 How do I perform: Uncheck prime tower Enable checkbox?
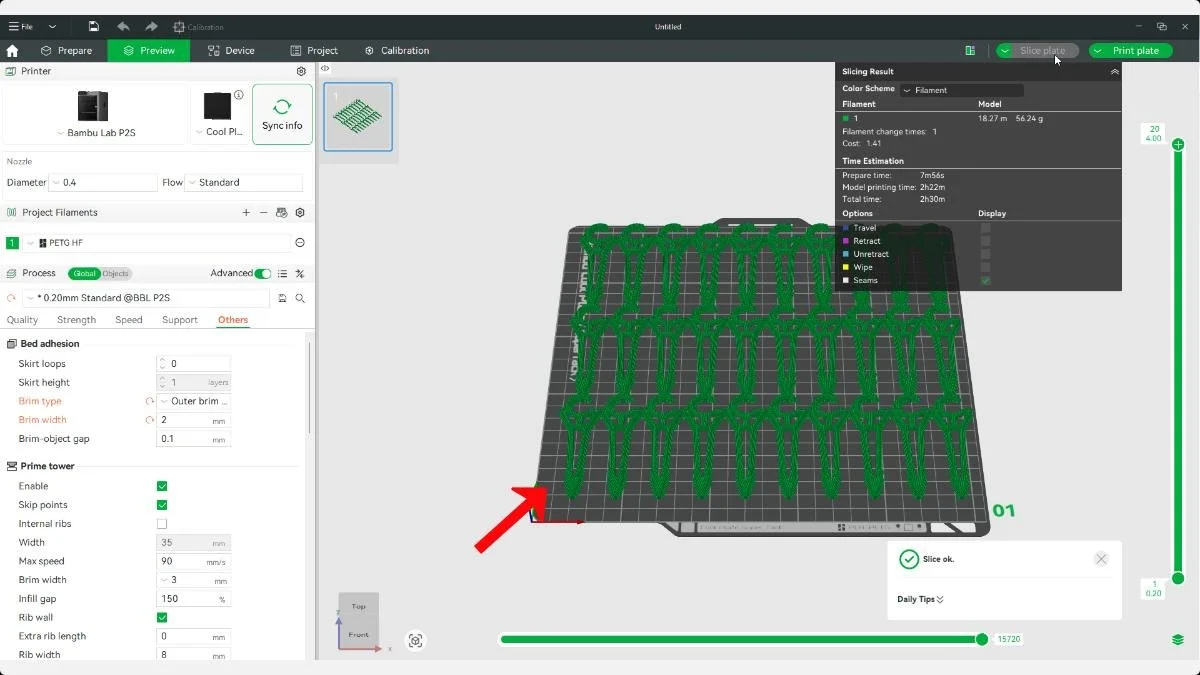click(162, 486)
